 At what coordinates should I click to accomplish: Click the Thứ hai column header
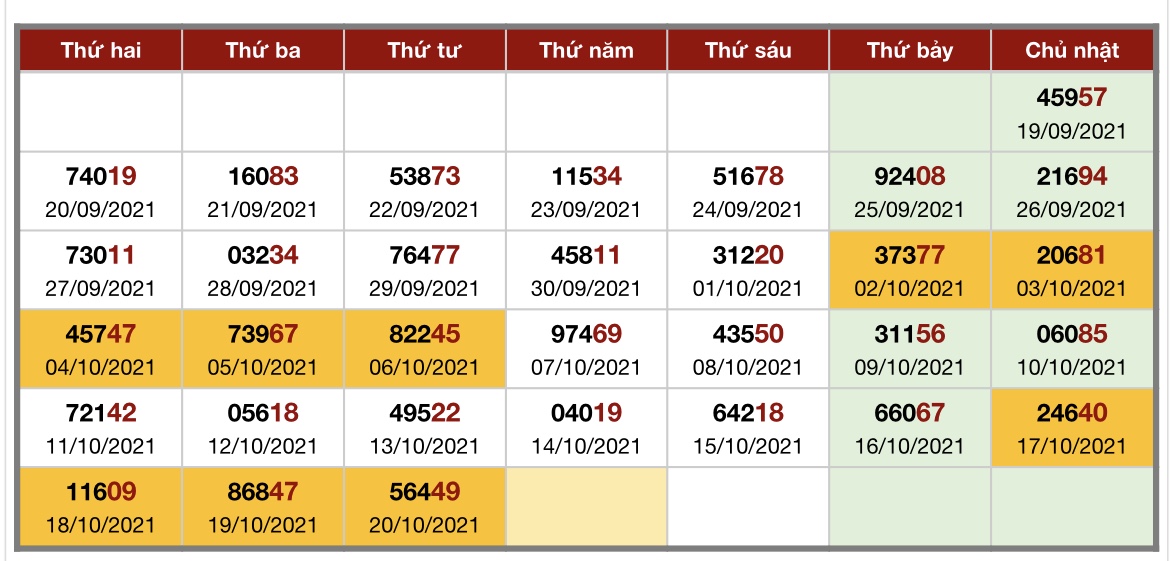point(101,50)
